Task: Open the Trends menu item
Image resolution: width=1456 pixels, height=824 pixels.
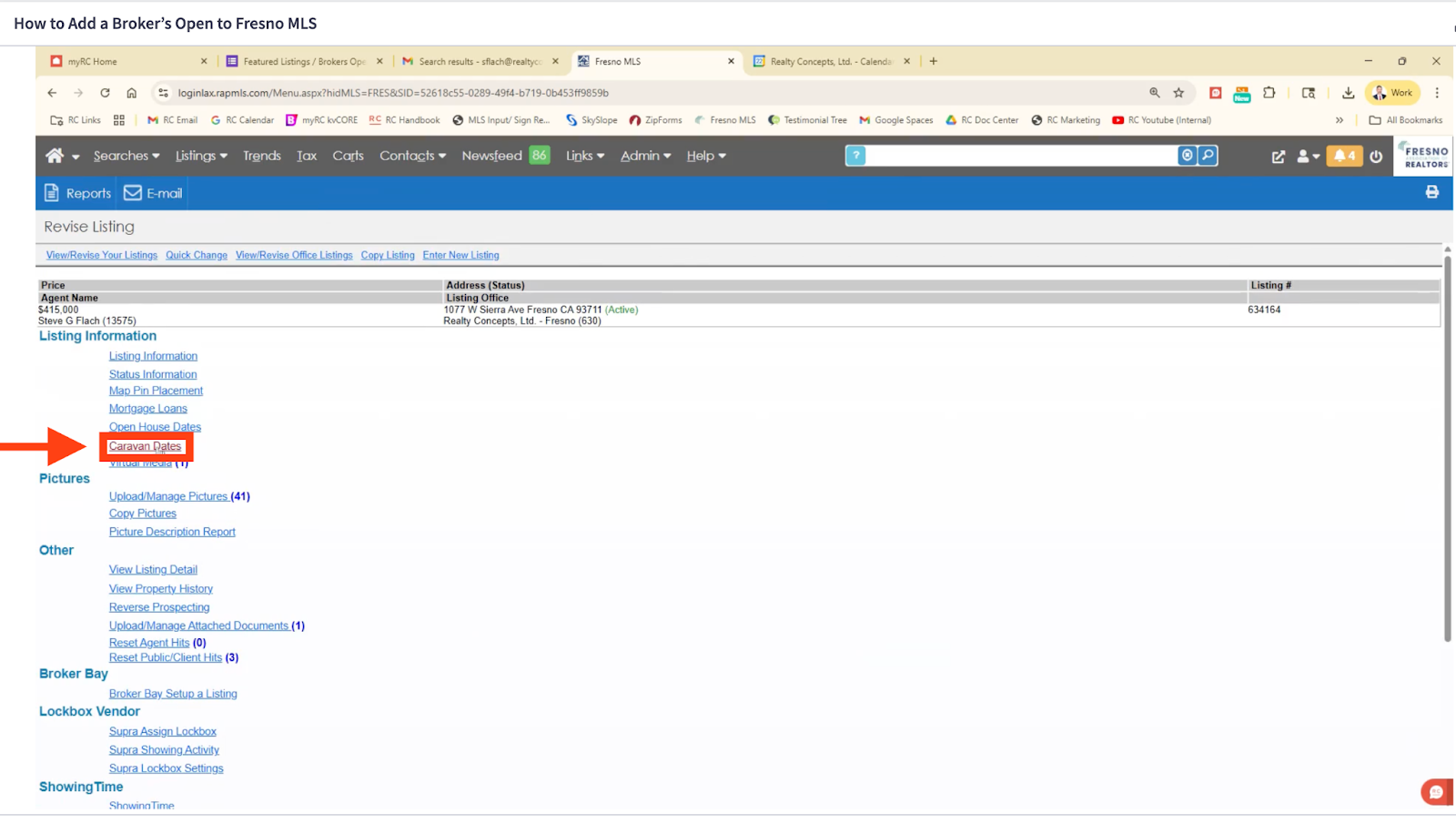Action: click(x=261, y=156)
